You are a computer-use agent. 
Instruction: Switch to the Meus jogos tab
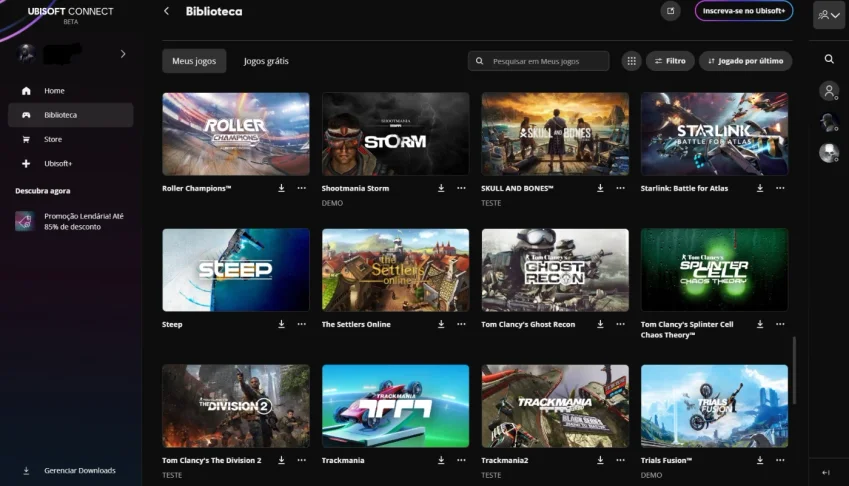(x=194, y=61)
